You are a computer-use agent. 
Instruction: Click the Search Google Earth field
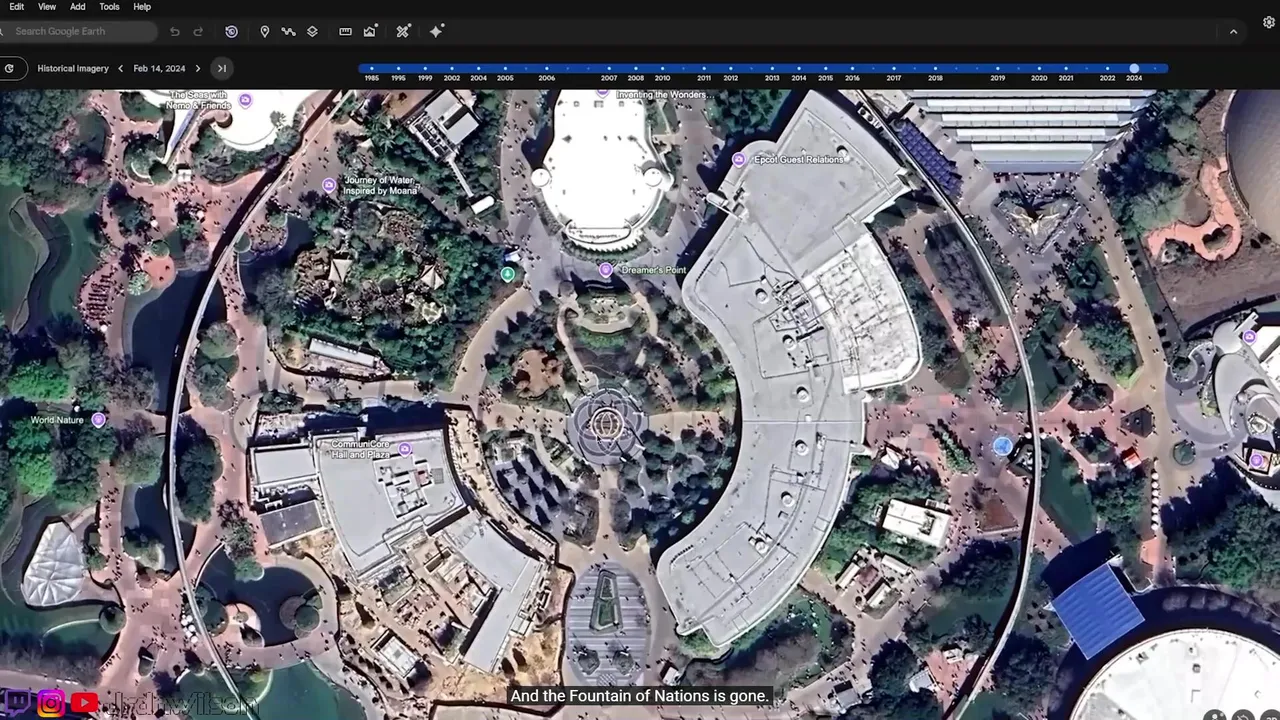click(79, 31)
